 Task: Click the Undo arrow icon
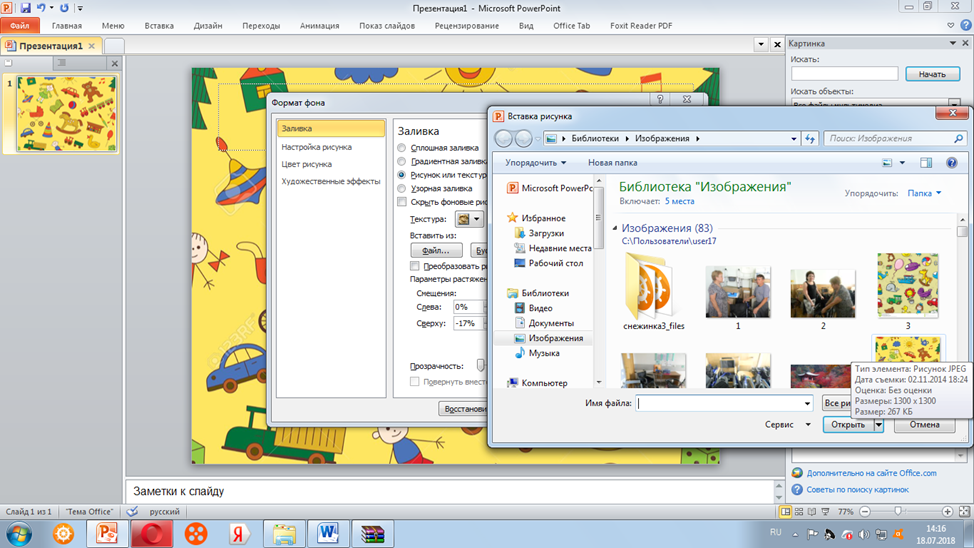point(41,7)
